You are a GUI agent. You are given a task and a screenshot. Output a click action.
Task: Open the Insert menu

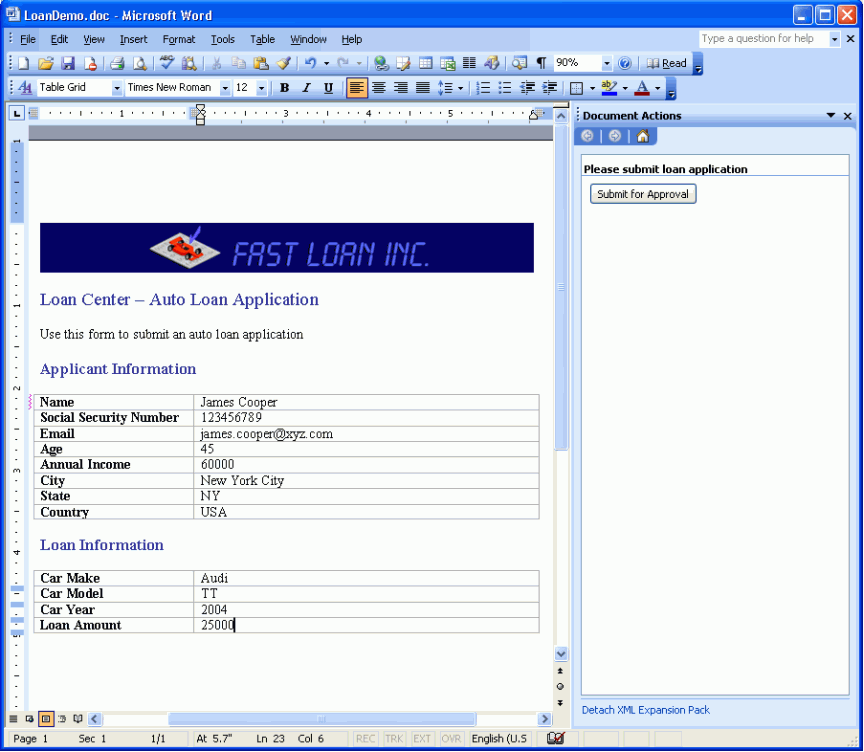133,39
